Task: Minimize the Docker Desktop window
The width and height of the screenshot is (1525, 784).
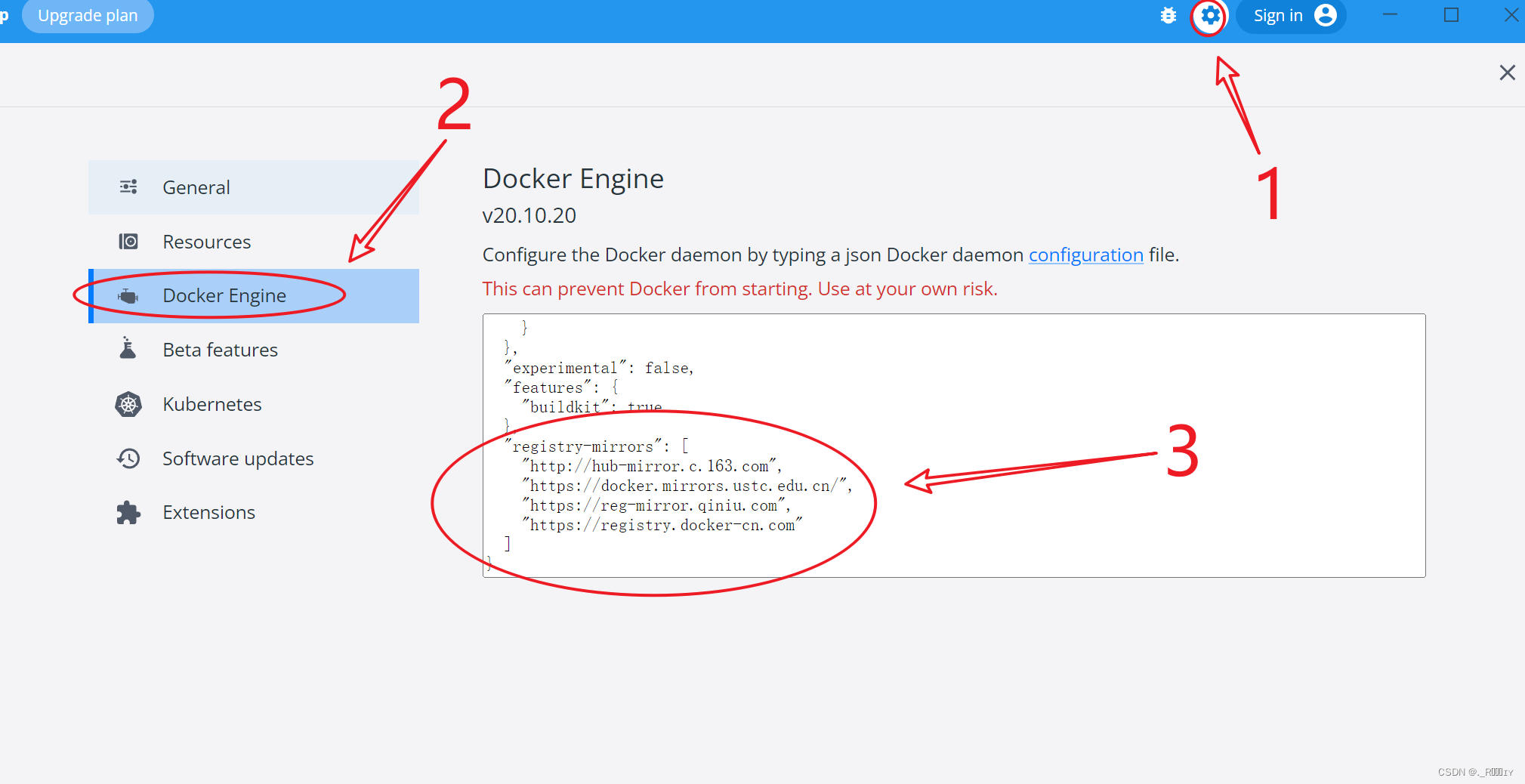Action: click(x=1390, y=15)
